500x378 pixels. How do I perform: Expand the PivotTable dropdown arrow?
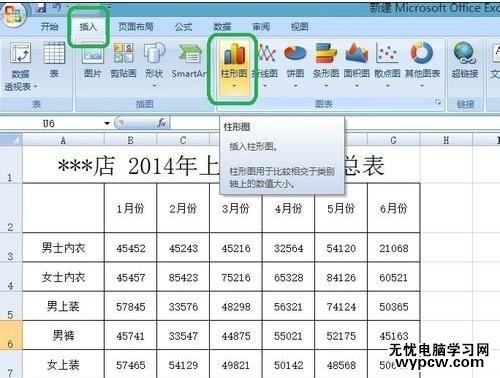[35, 87]
